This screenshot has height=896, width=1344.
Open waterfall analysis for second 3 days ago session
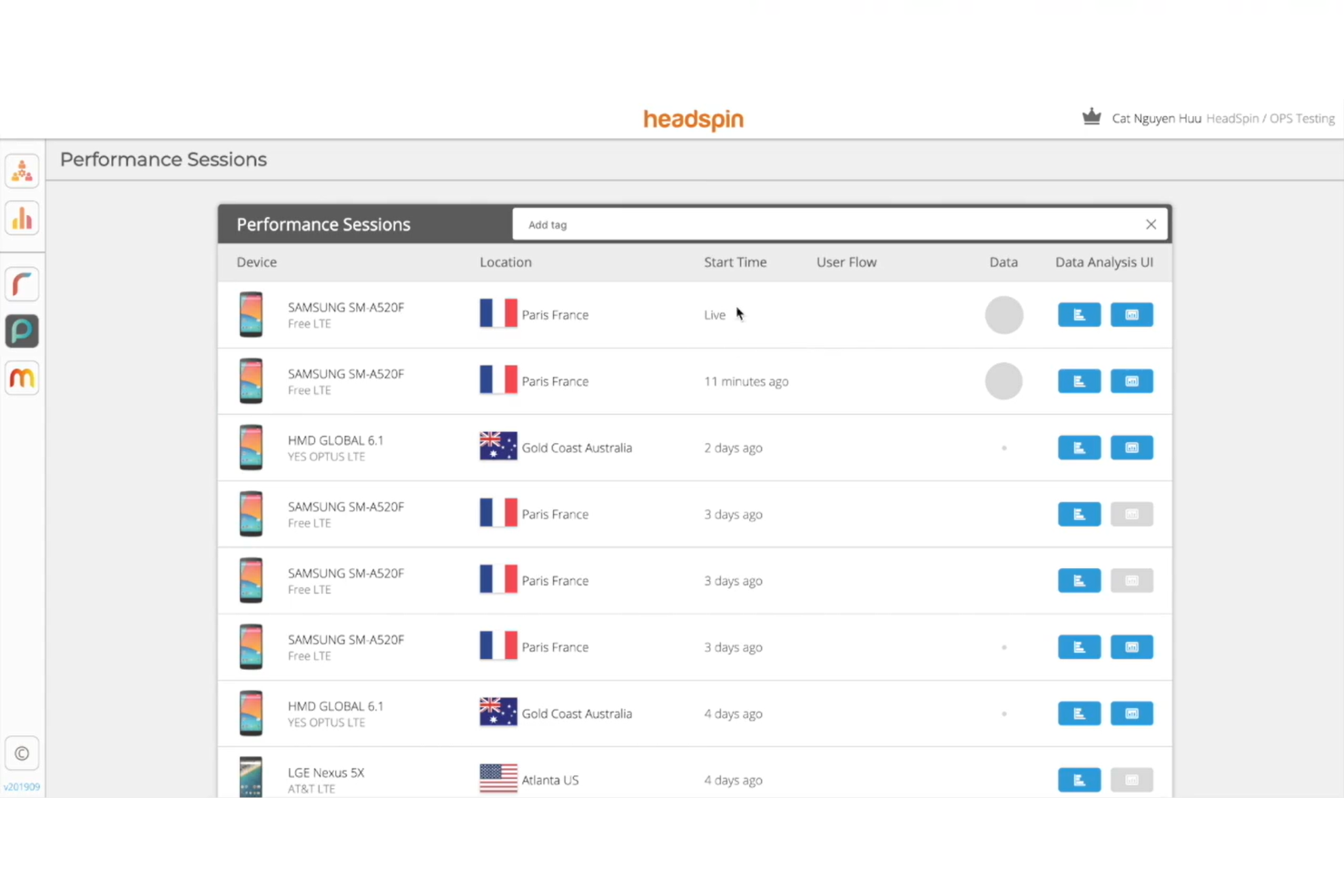click(1079, 580)
